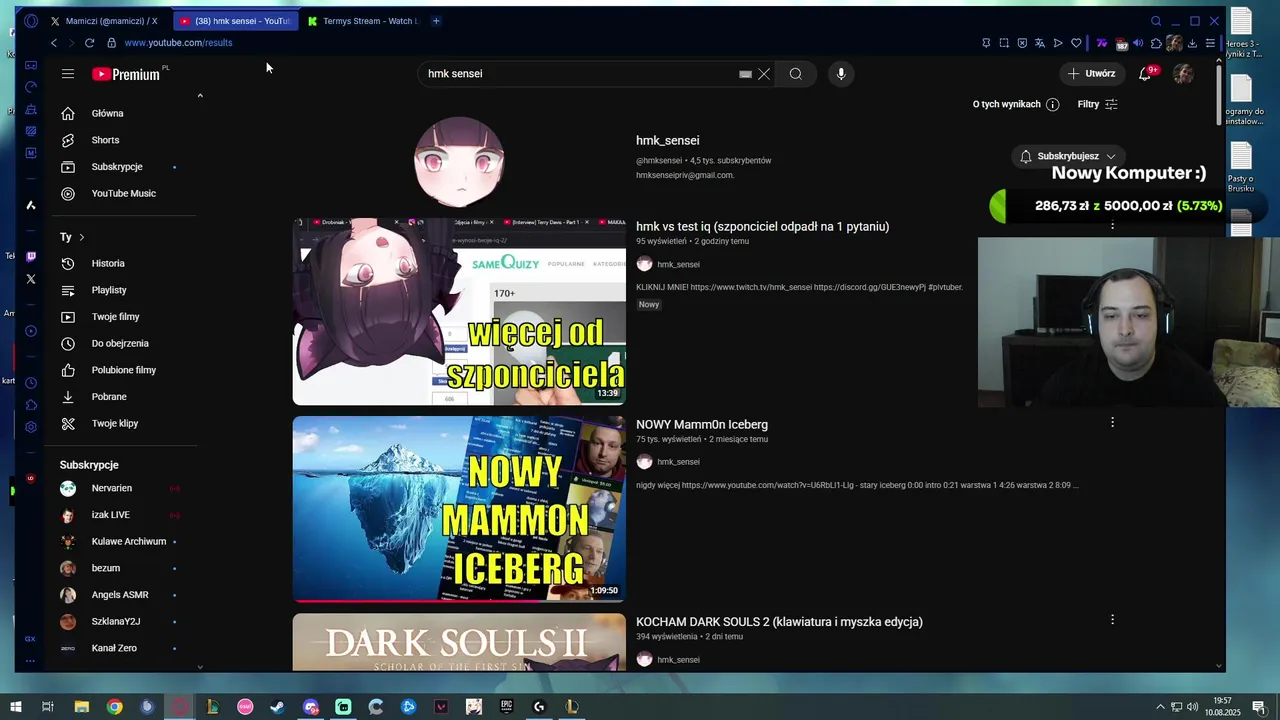The height and width of the screenshot is (720, 1280).
Task: Open the NOWY Mamm0n Iceberg title
Action: (702, 425)
